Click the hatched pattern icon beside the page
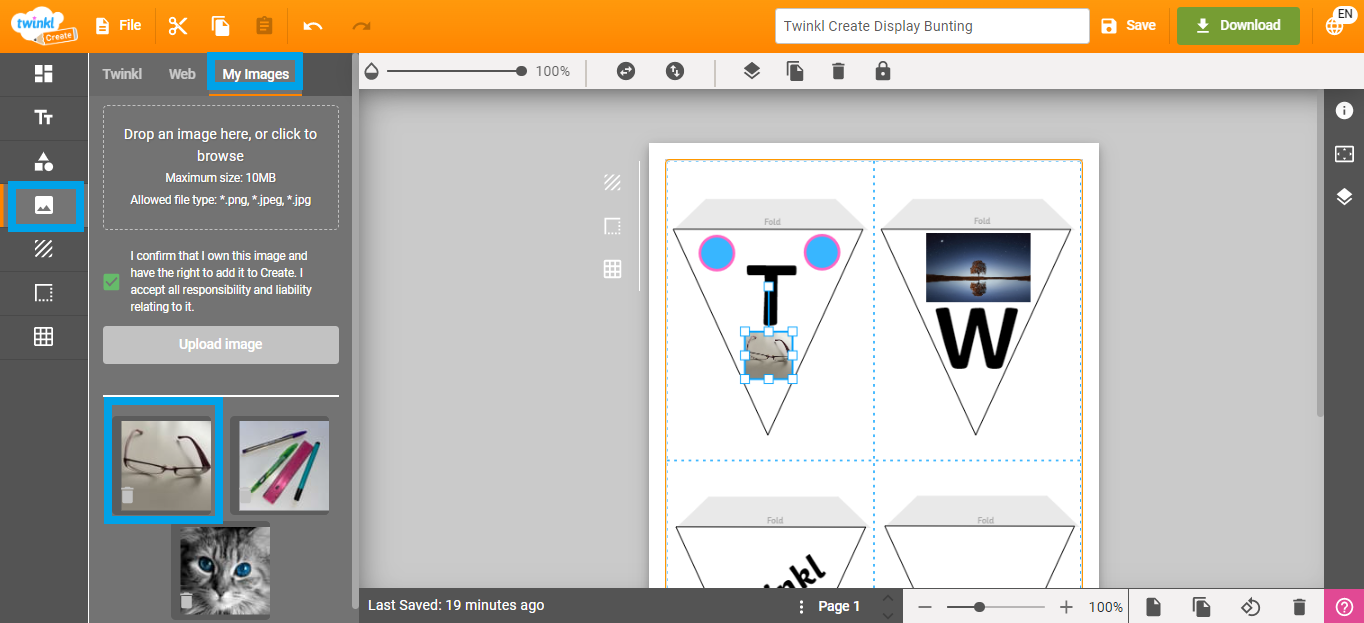The height and width of the screenshot is (623, 1364). 613,182
